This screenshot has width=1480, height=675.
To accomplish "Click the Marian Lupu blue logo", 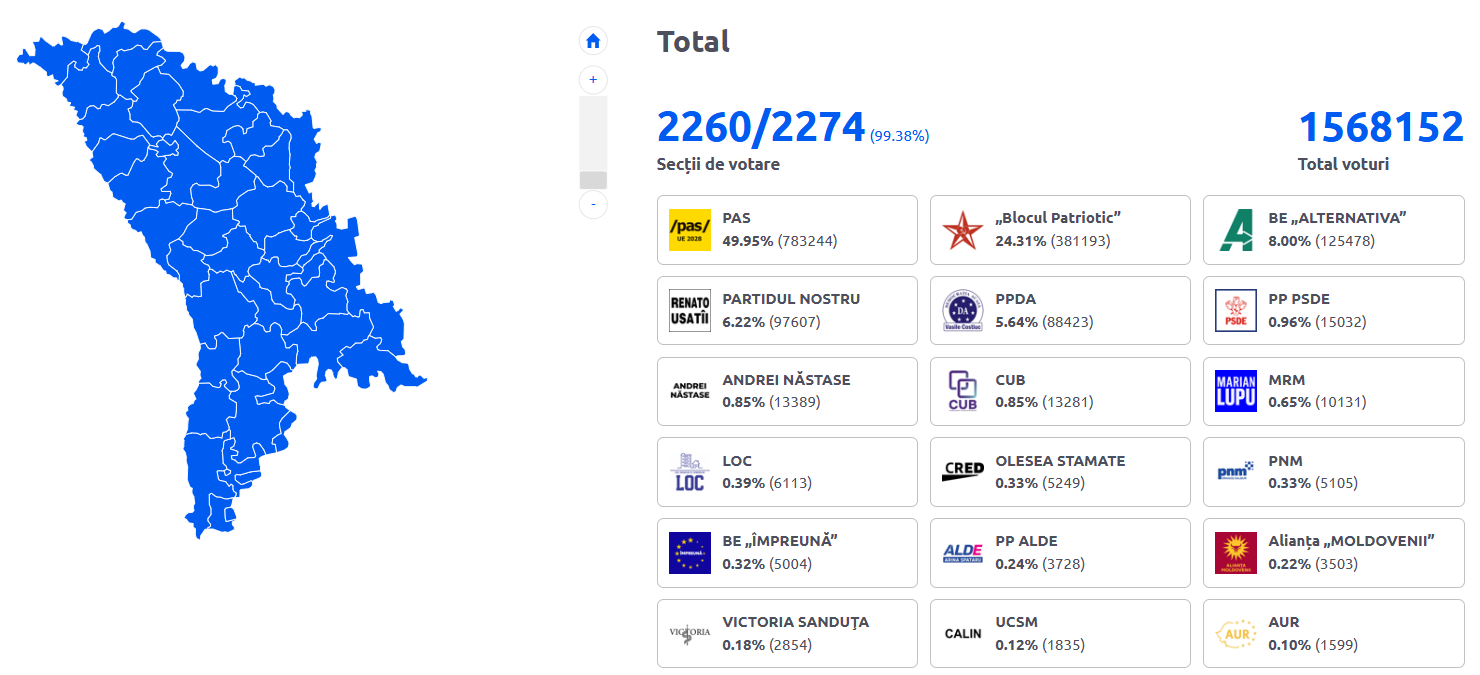I will click(1235, 391).
